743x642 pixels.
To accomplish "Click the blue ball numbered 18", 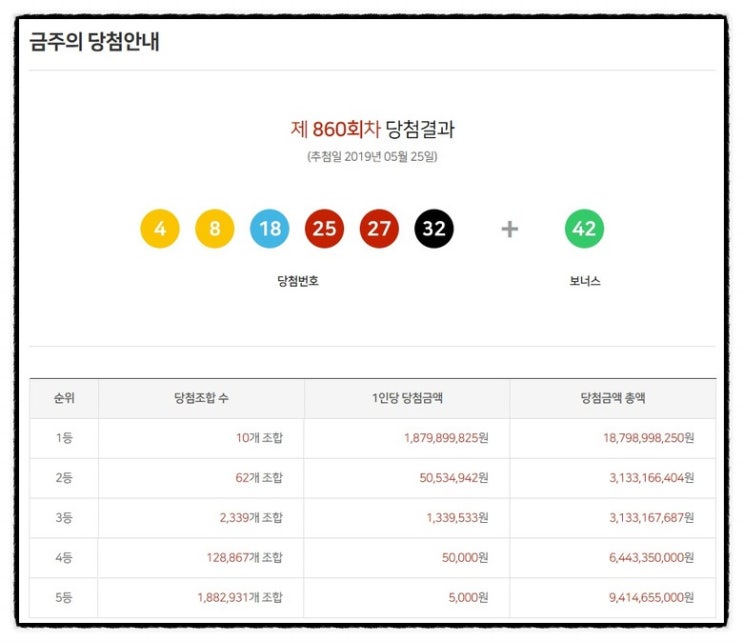I will click(270, 228).
